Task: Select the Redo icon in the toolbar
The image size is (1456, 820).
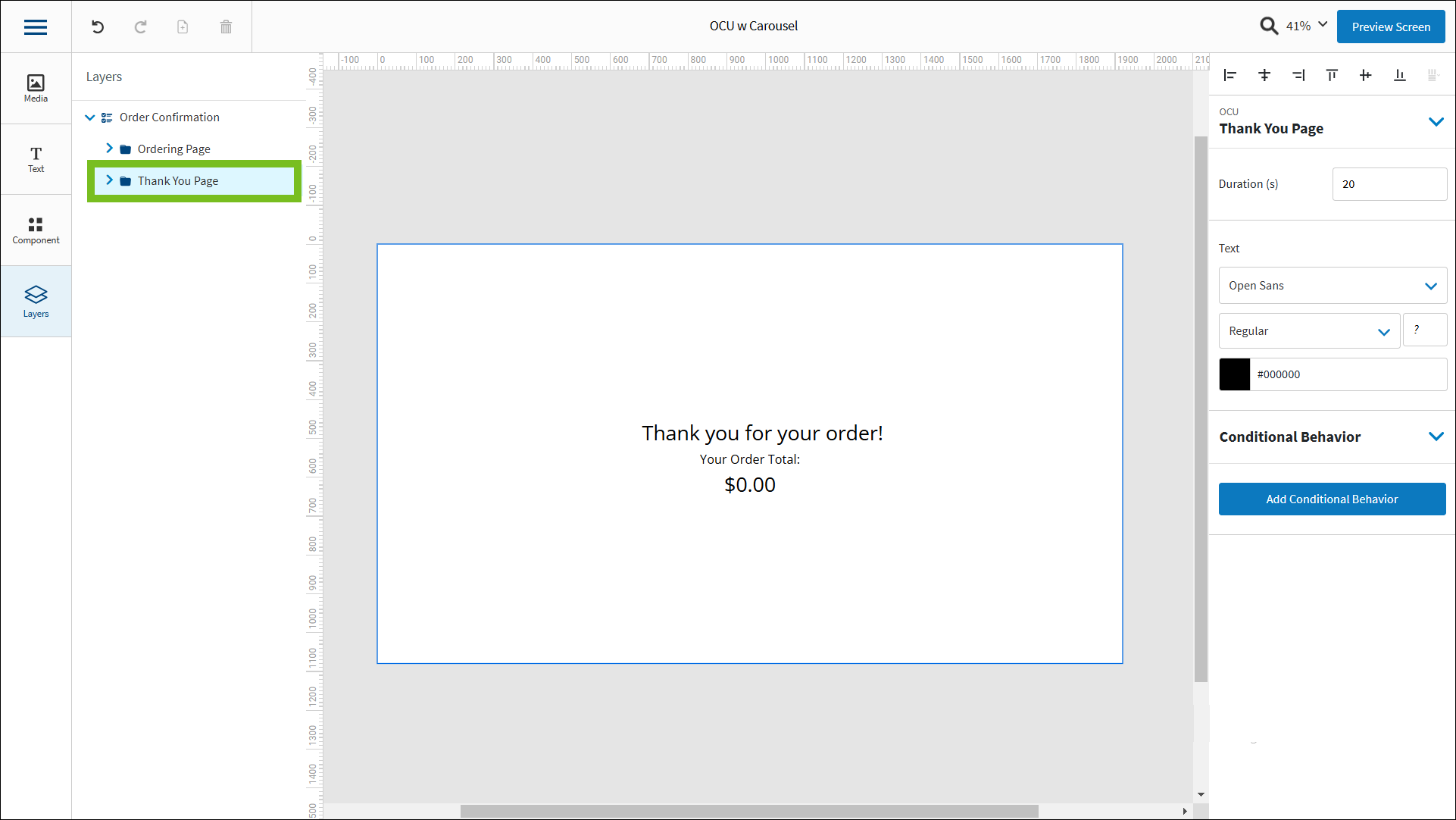Action: click(140, 27)
